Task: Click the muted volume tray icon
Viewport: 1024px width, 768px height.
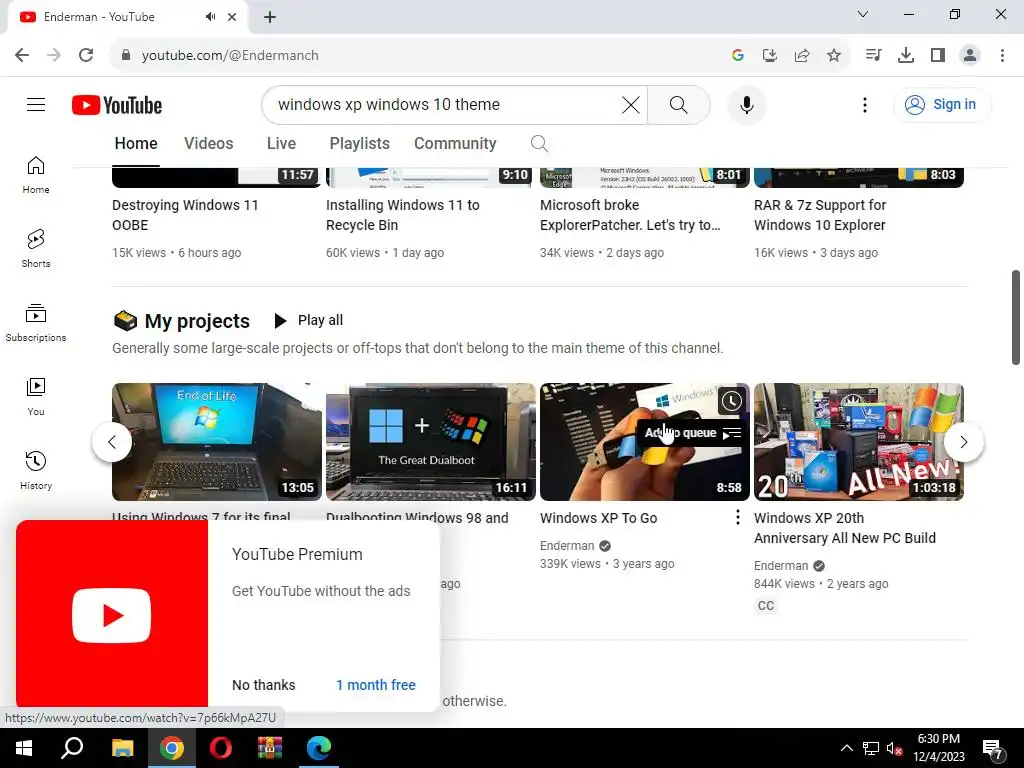Action: [894, 749]
